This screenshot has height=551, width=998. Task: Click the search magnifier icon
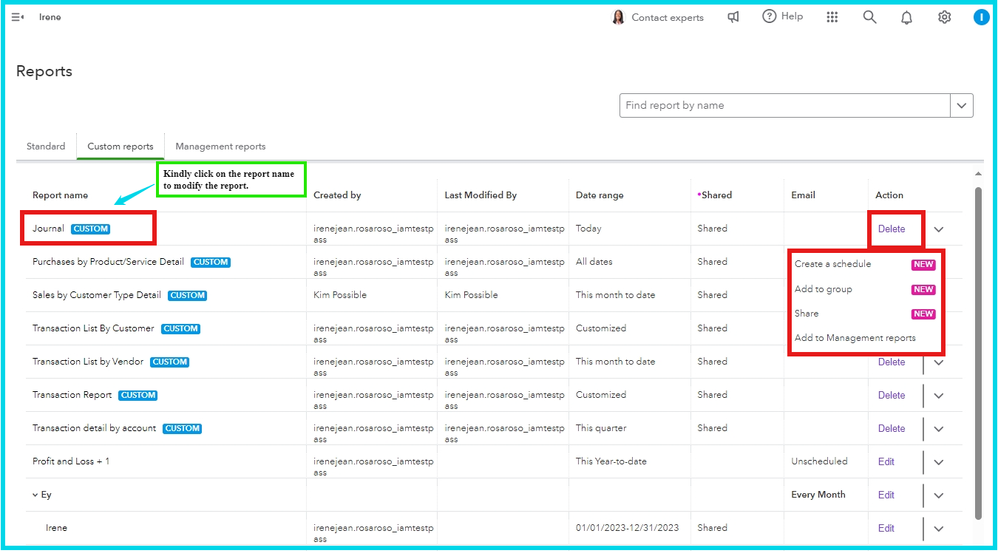869,17
